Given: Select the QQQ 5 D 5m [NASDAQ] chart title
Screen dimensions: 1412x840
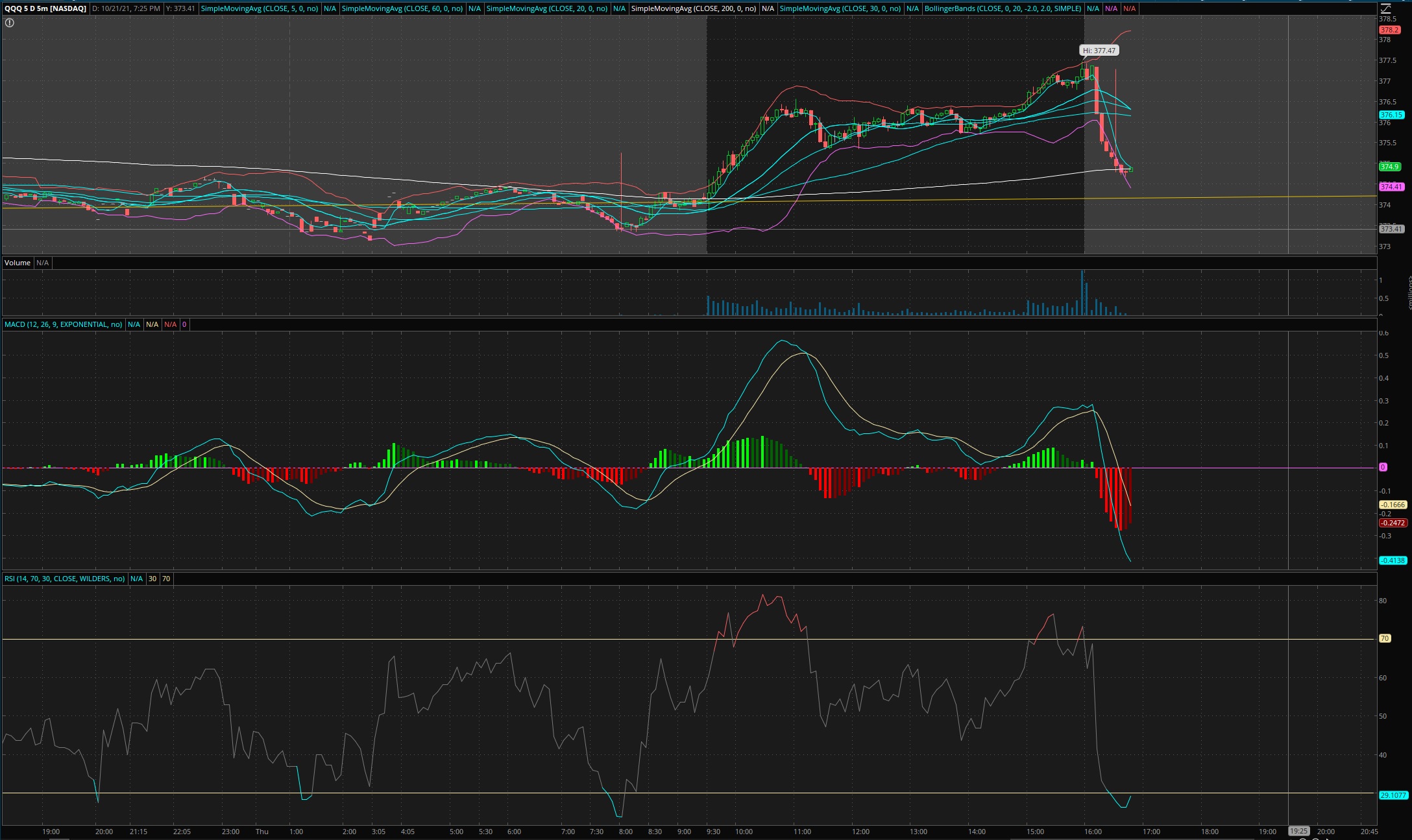Looking at the screenshot, I should pyautogui.click(x=45, y=8).
